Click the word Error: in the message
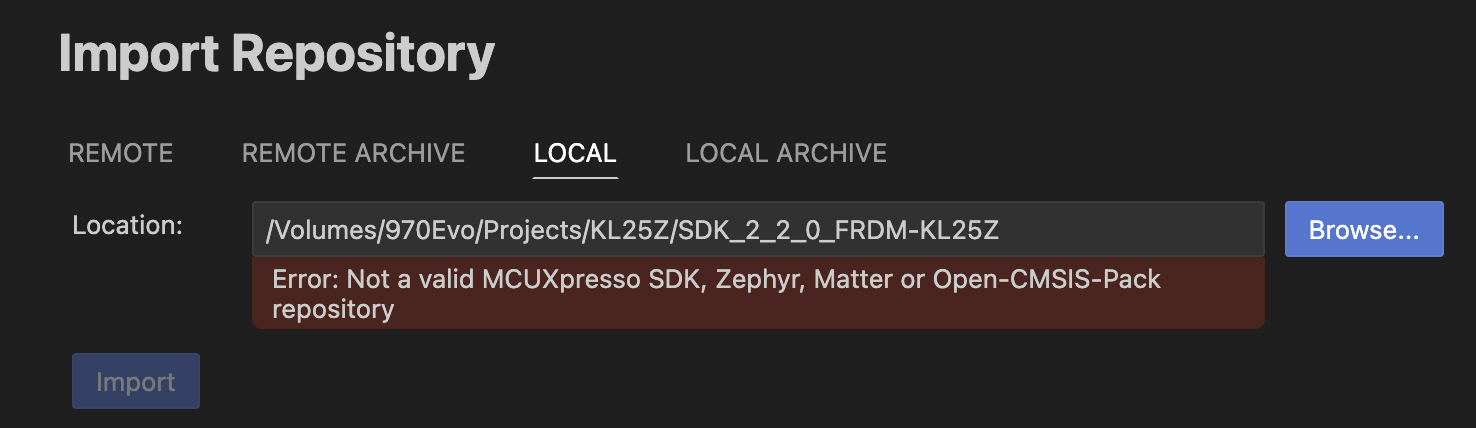The image size is (1476, 428). [304, 279]
